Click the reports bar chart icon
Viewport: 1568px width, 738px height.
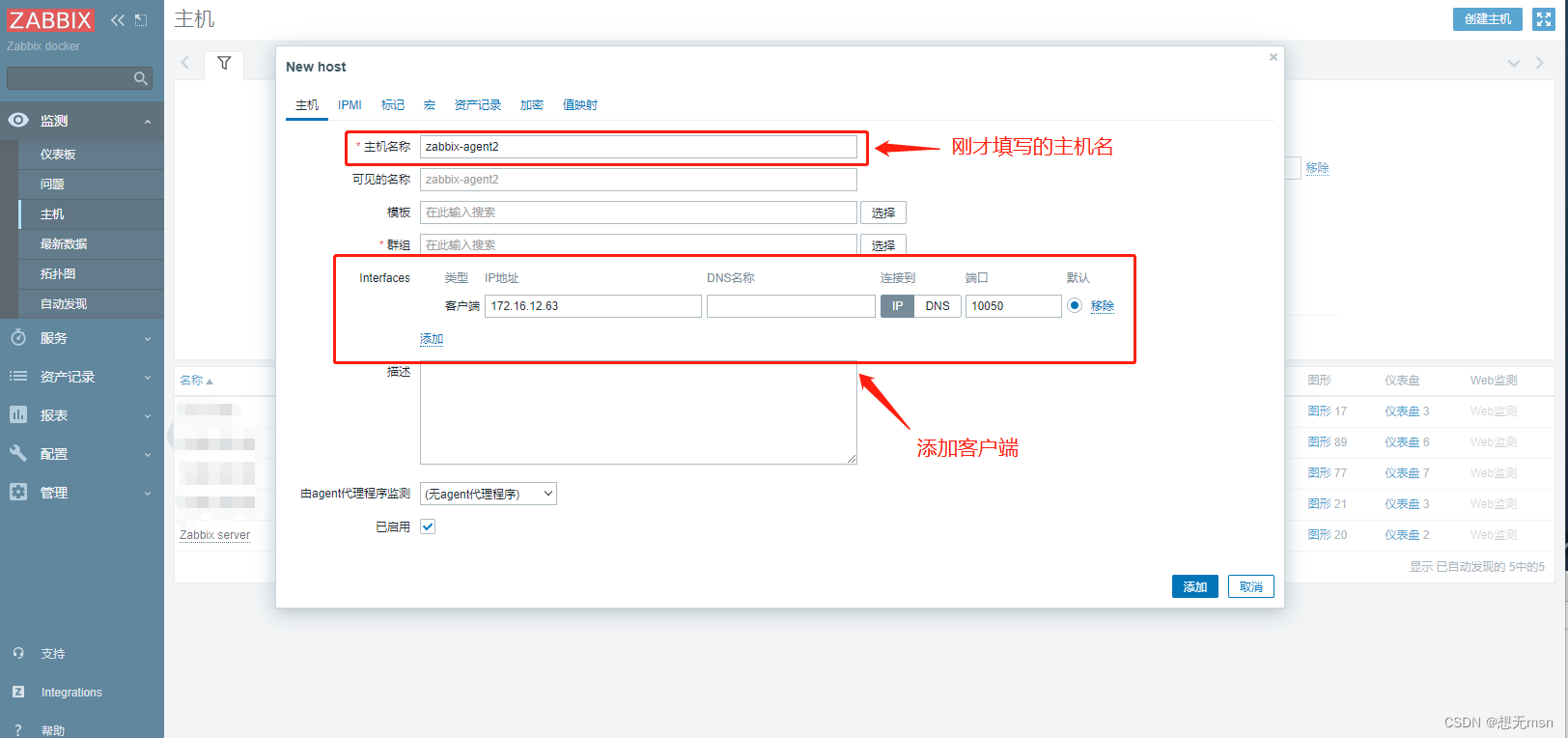[18, 414]
